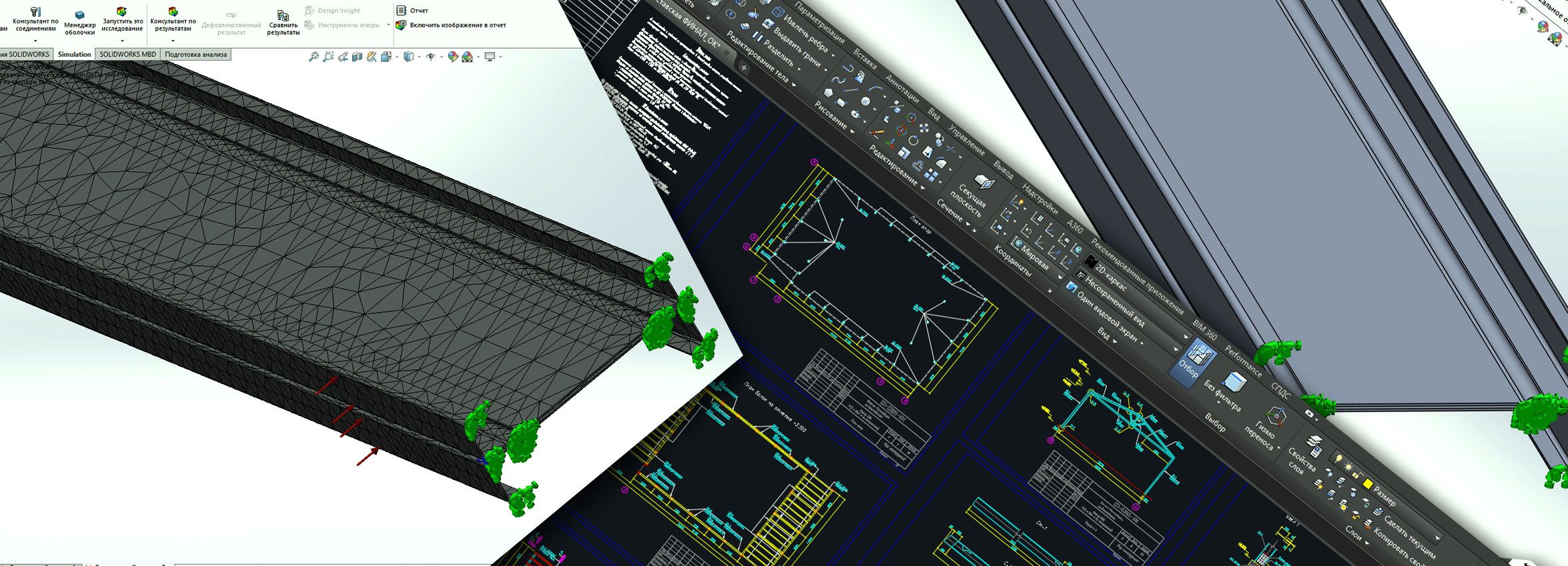Open the СПДС ribbon tab
This screenshot has height=566, width=1568.
pos(1280,391)
